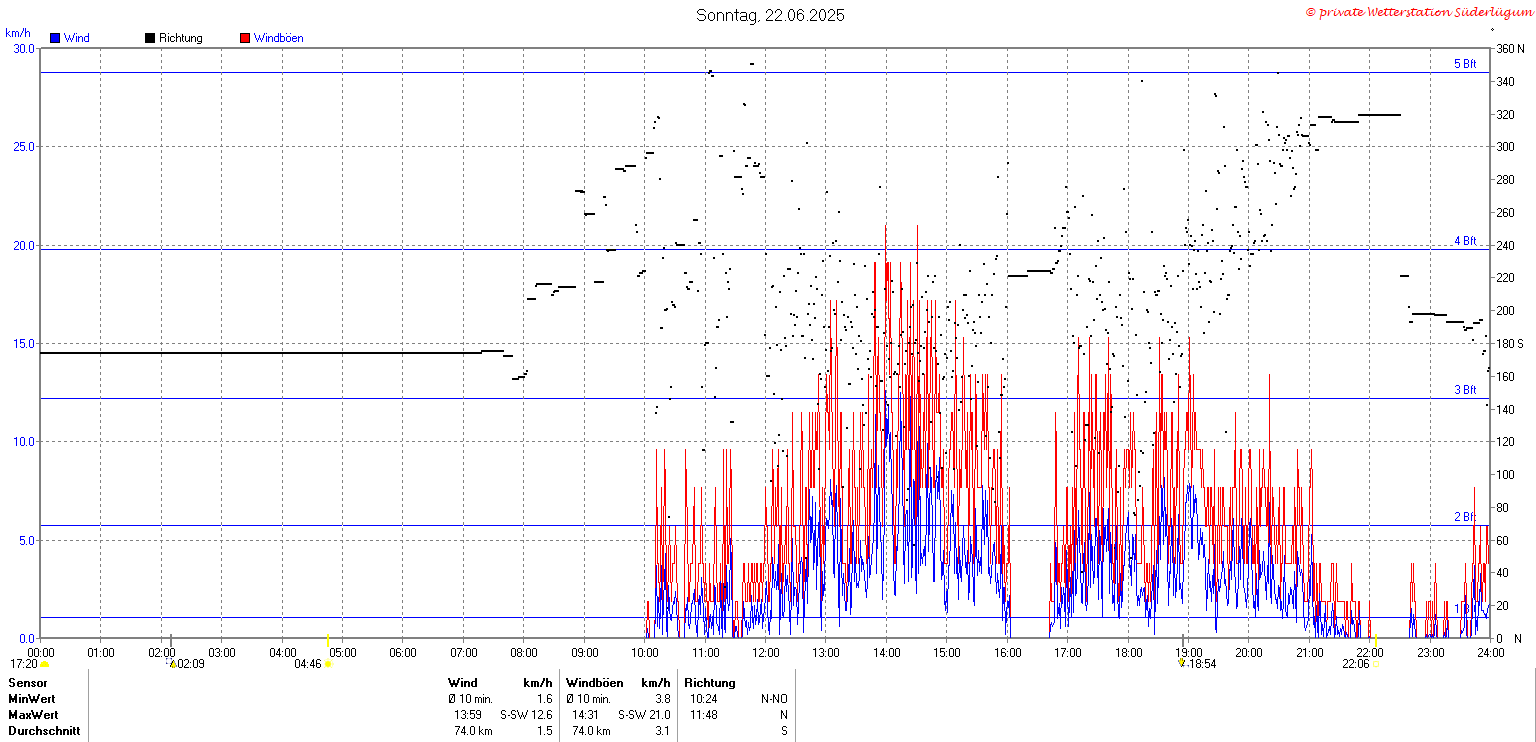Click the 19:00 time axis tick label
The image size is (1536, 742).
(1189, 653)
